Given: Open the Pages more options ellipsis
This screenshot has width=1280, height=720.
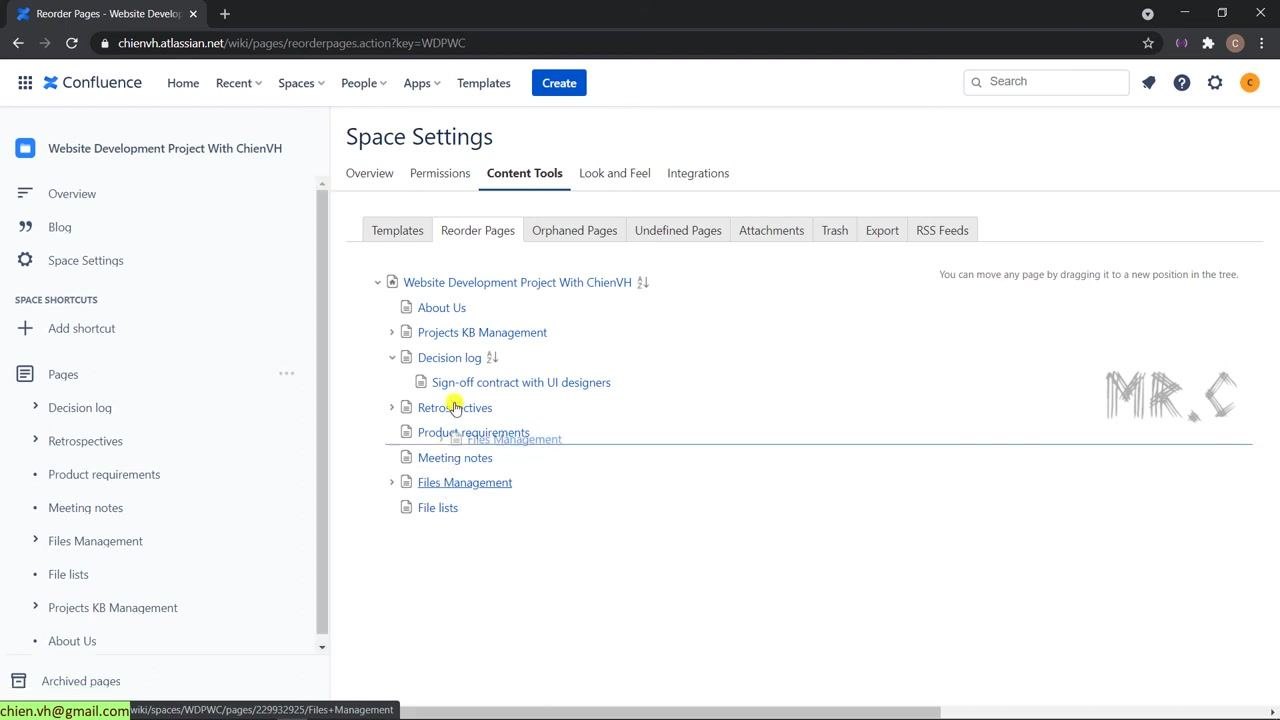Looking at the screenshot, I should coord(287,374).
